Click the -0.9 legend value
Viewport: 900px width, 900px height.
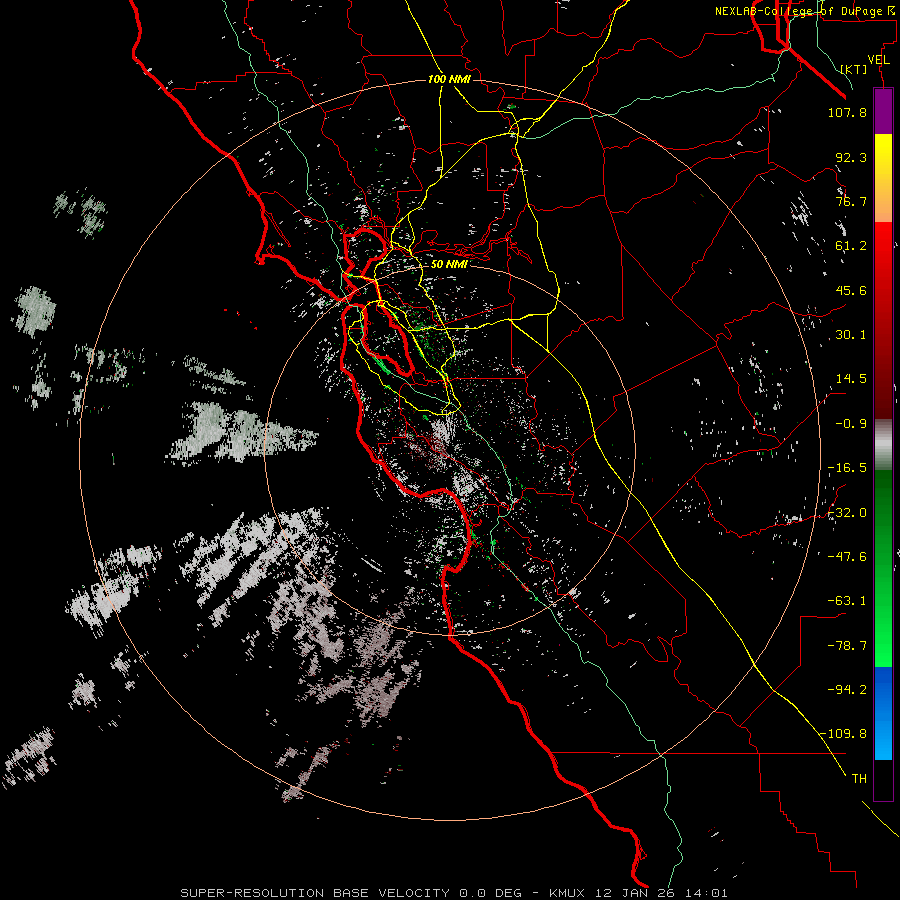(851, 424)
